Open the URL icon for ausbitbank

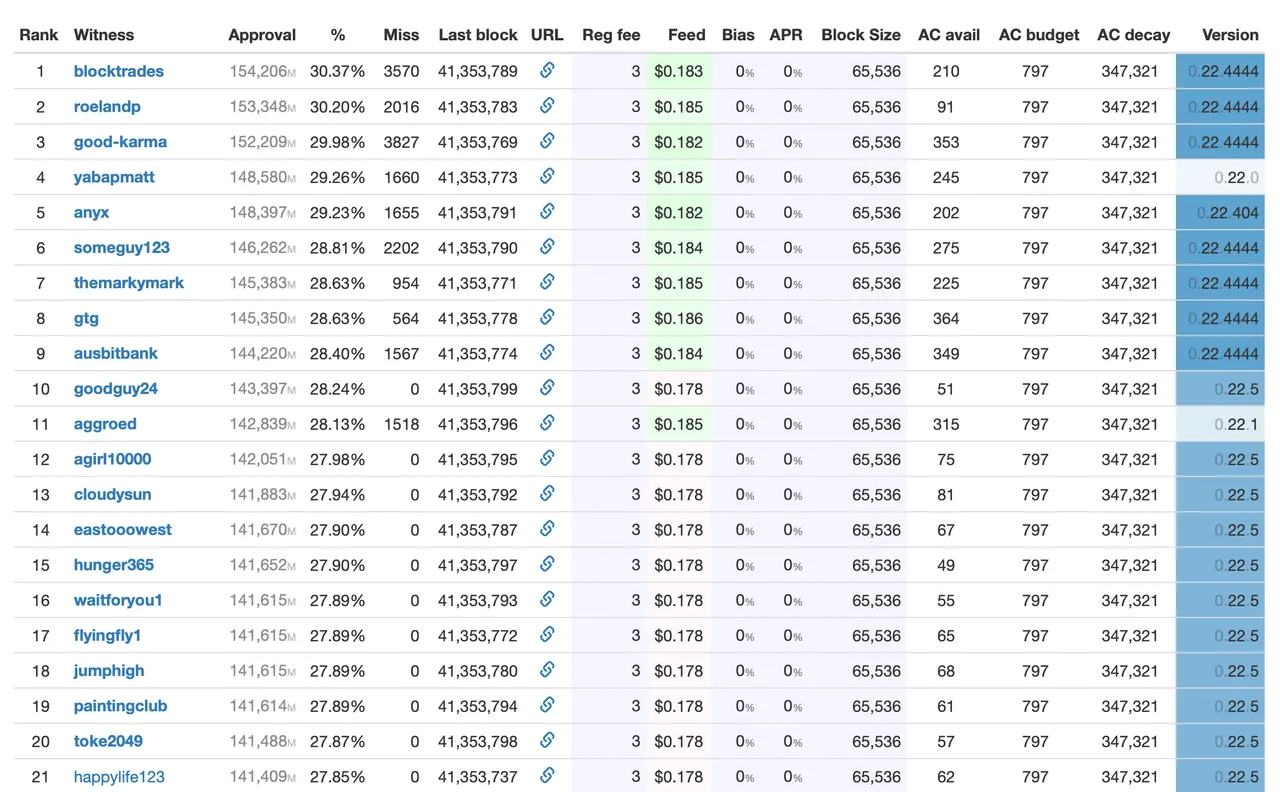pos(547,352)
